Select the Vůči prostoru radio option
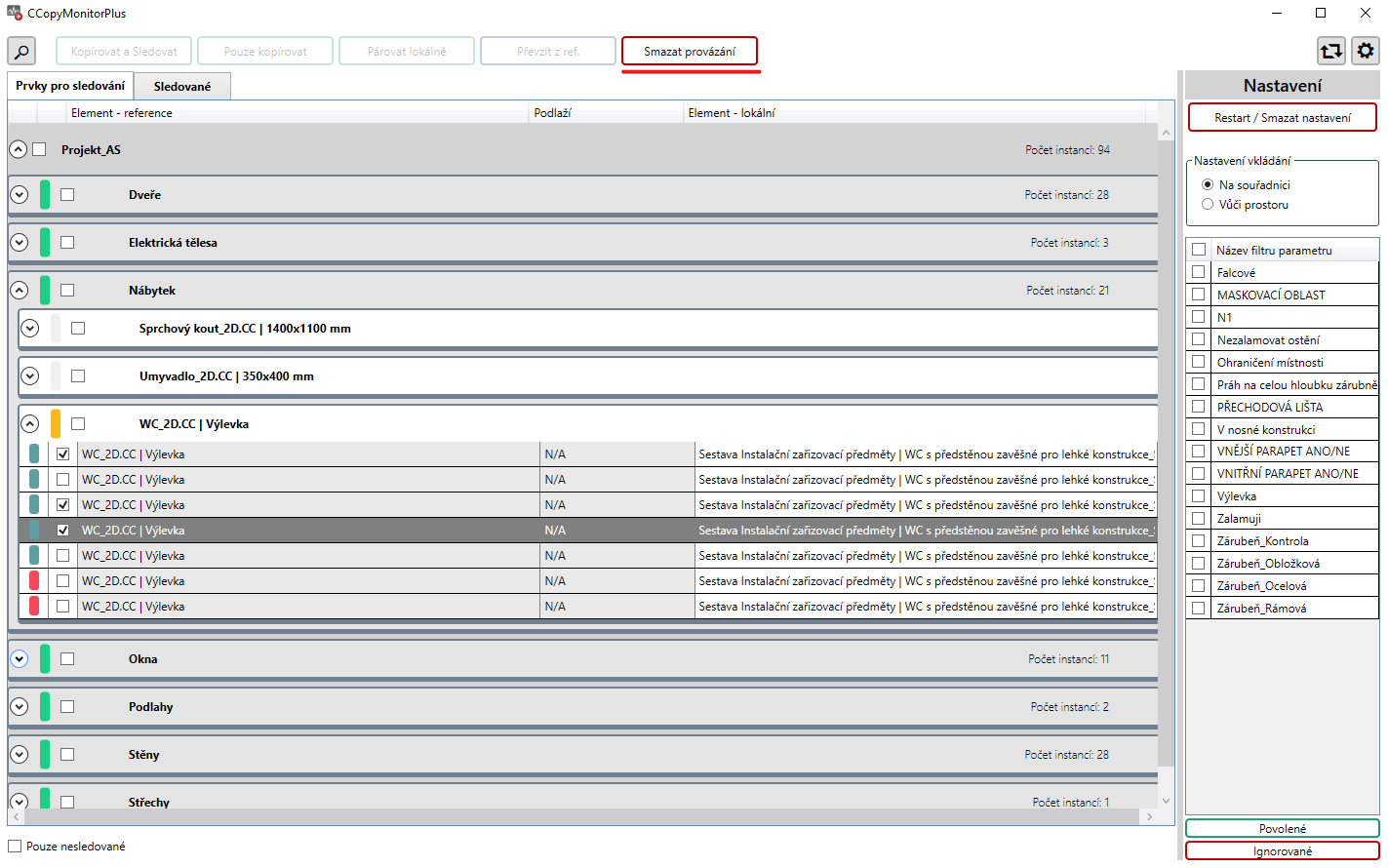Viewport: 1388px width, 868px height. coord(1208,204)
